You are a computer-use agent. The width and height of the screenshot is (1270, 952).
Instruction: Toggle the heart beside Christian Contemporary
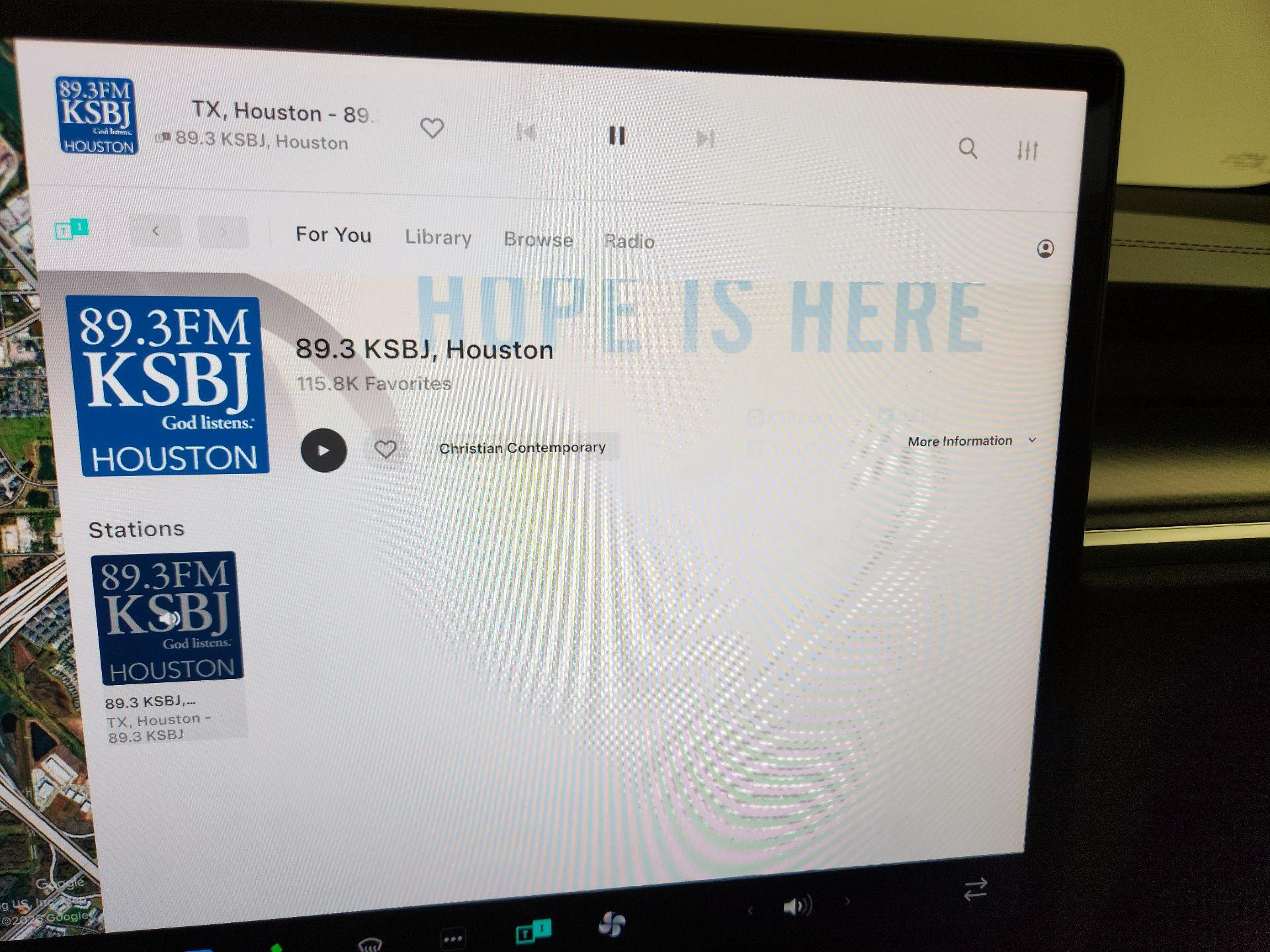[x=385, y=450]
